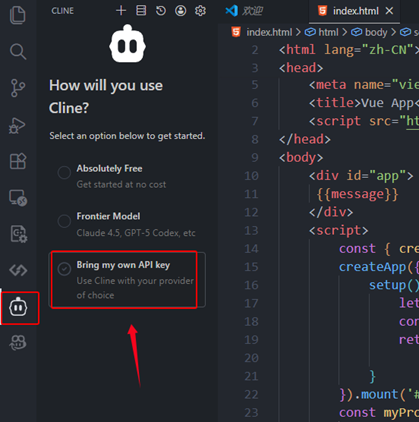Click the setup() code on line 16

coord(393,285)
